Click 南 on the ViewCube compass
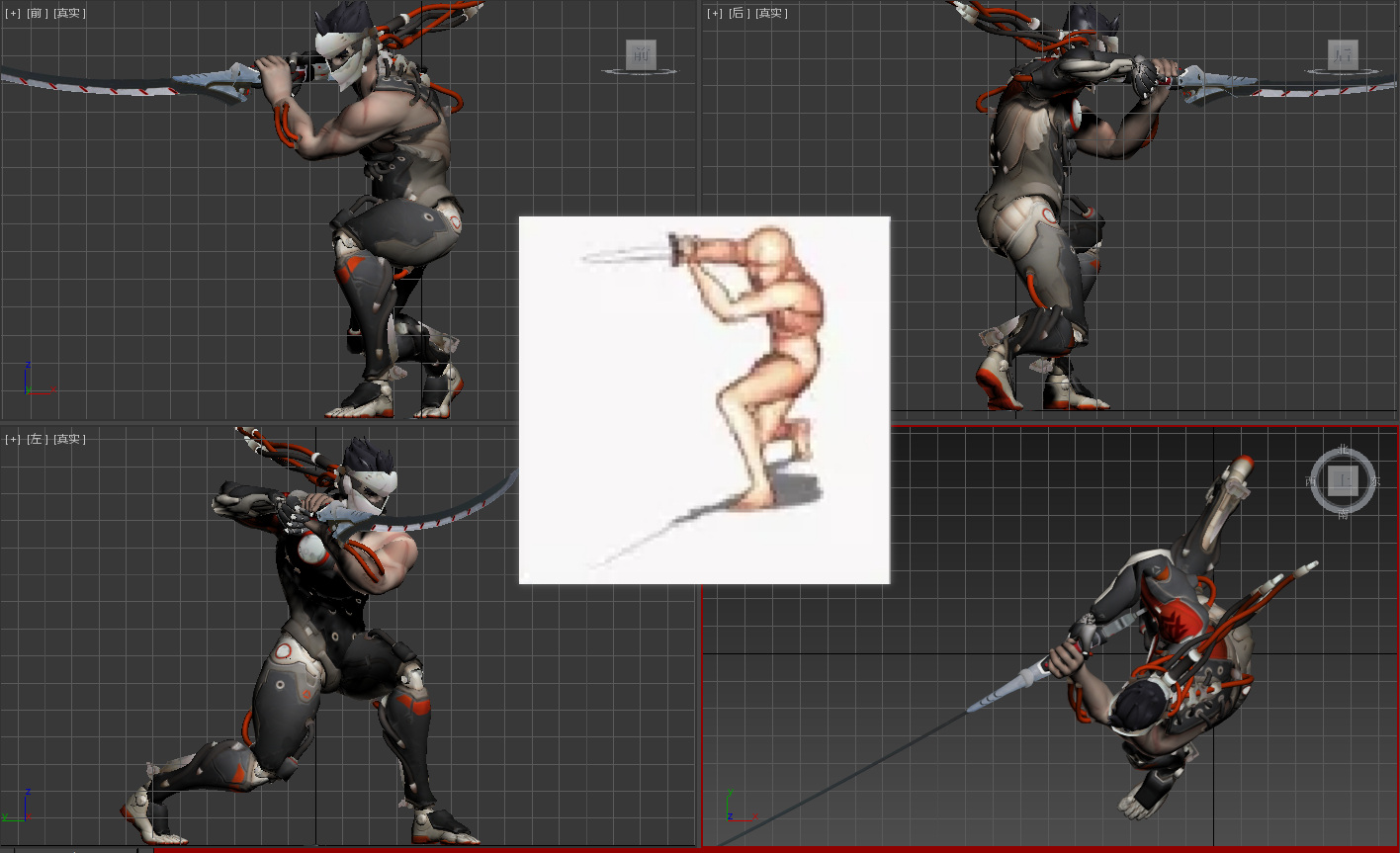This screenshot has height=853, width=1400. coord(1343,514)
